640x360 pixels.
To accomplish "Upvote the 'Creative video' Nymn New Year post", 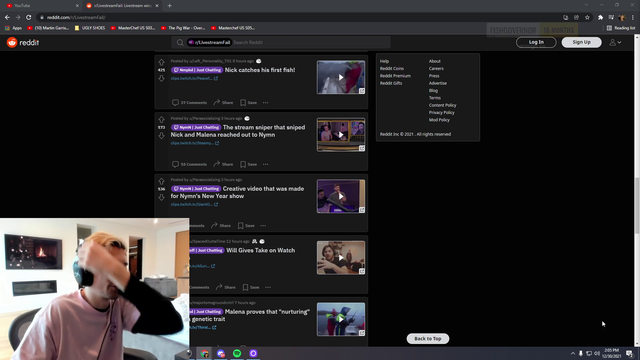I will pos(161,181).
